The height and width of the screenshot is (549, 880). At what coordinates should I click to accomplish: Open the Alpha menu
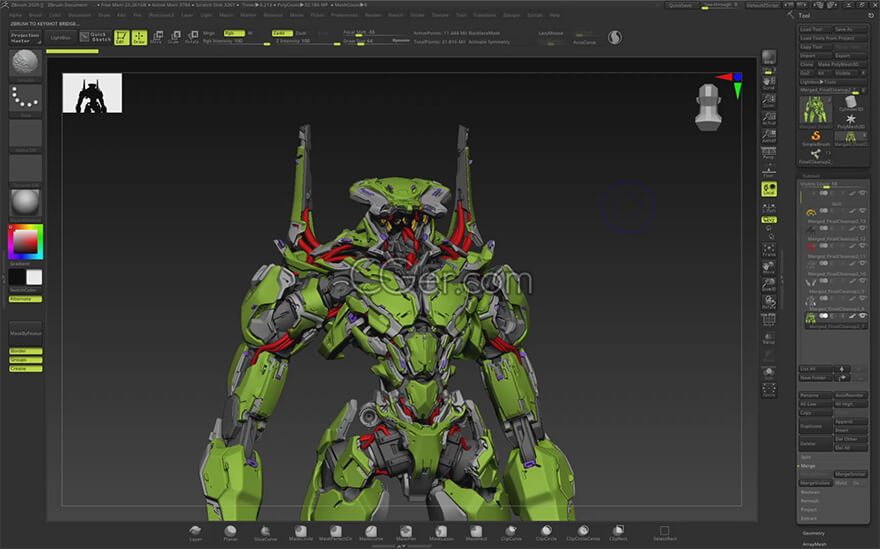(16, 15)
